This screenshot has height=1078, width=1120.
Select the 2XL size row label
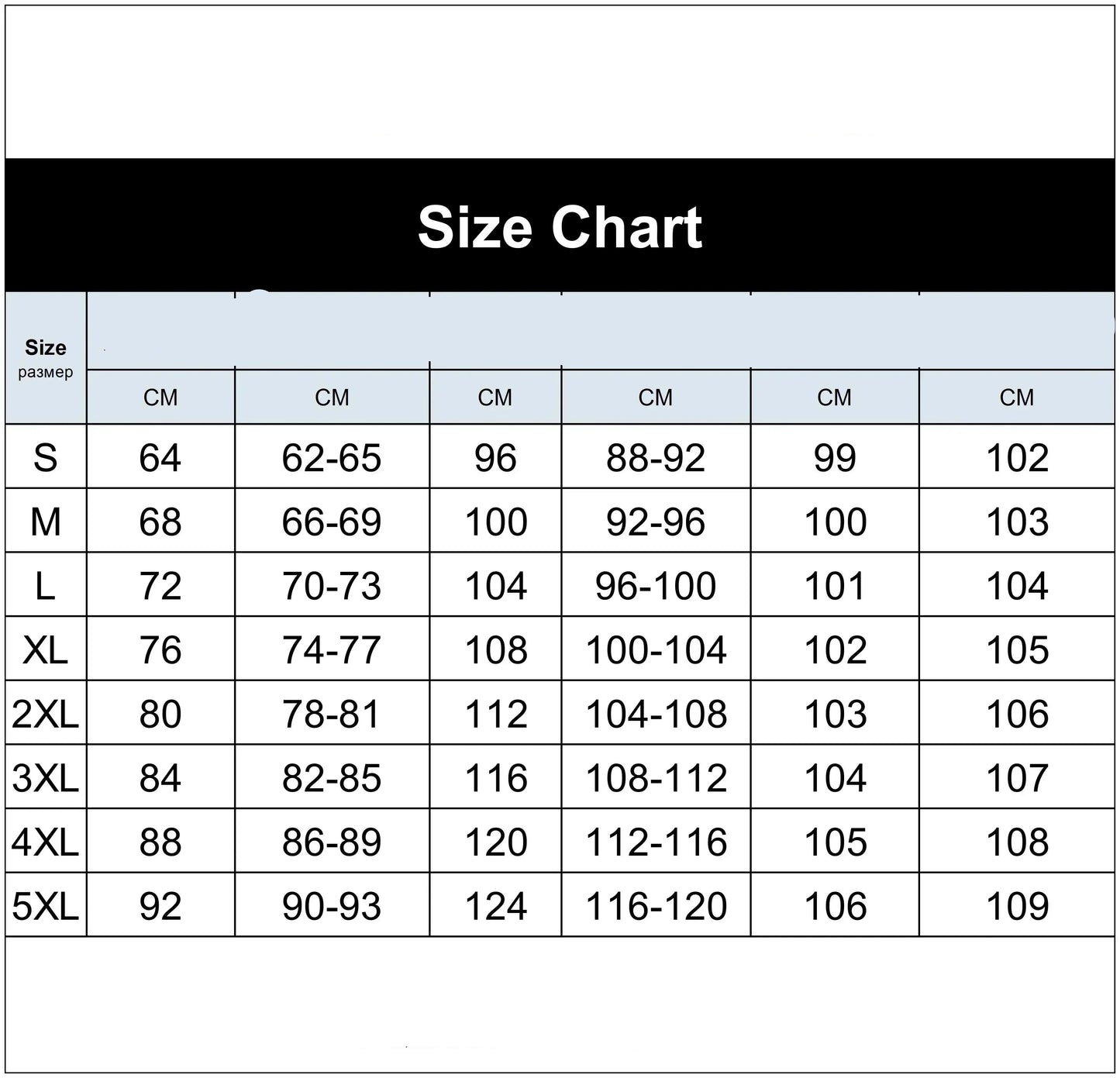tap(45, 714)
